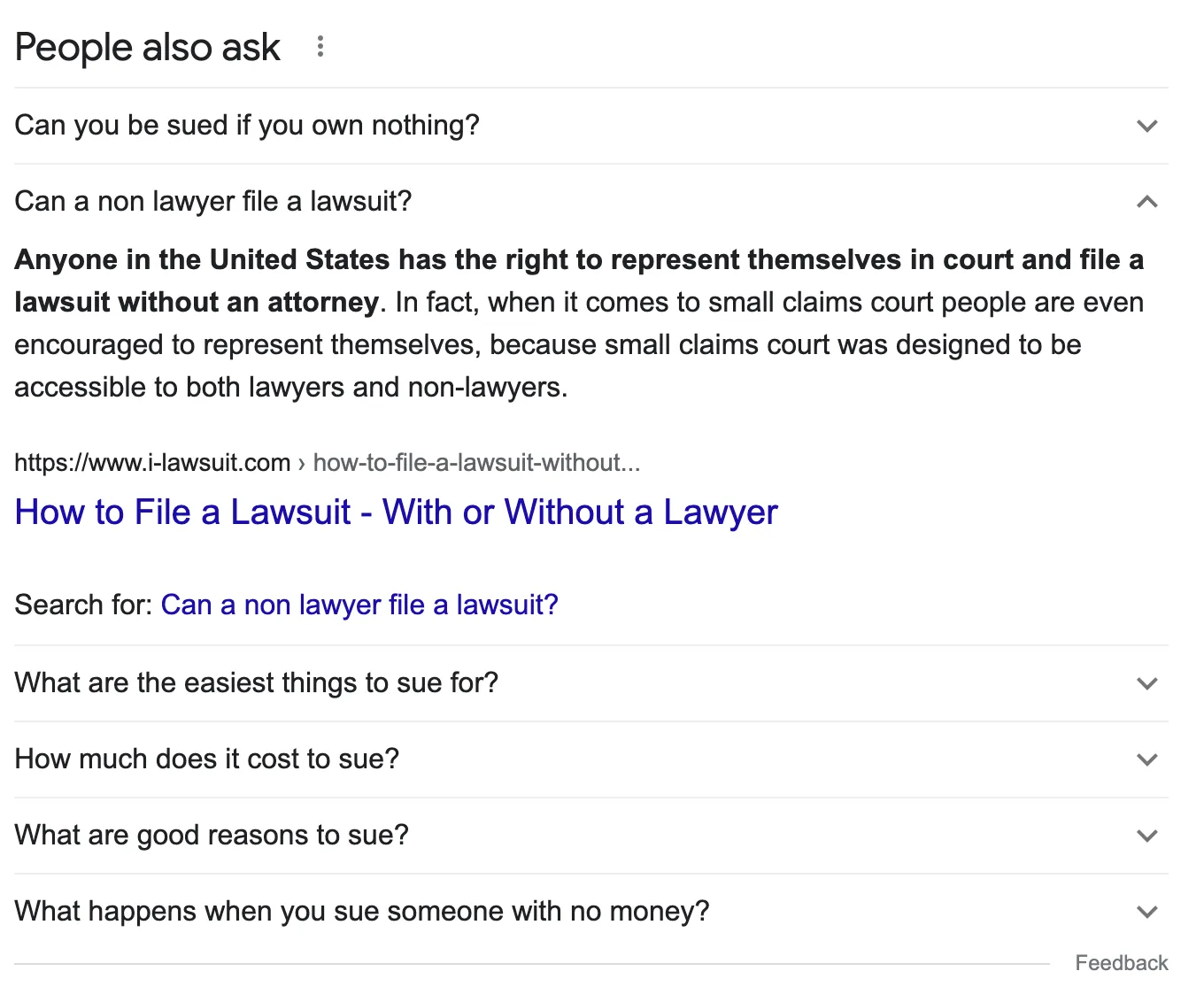Click question text "What are the easiest things to sue for?"
This screenshot has width=1204, height=1002.
coord(257,683)
